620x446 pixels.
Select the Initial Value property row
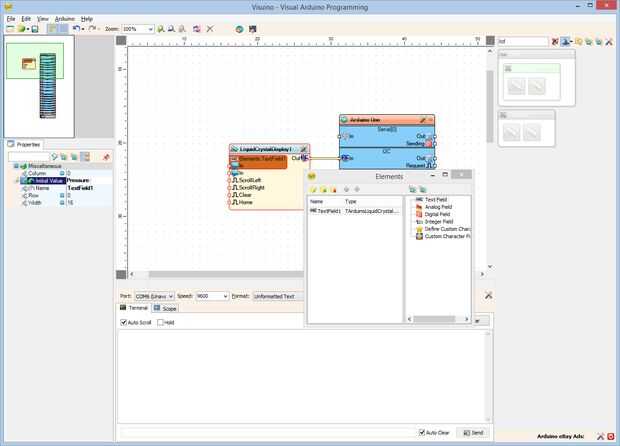click(x=43, y=181)
